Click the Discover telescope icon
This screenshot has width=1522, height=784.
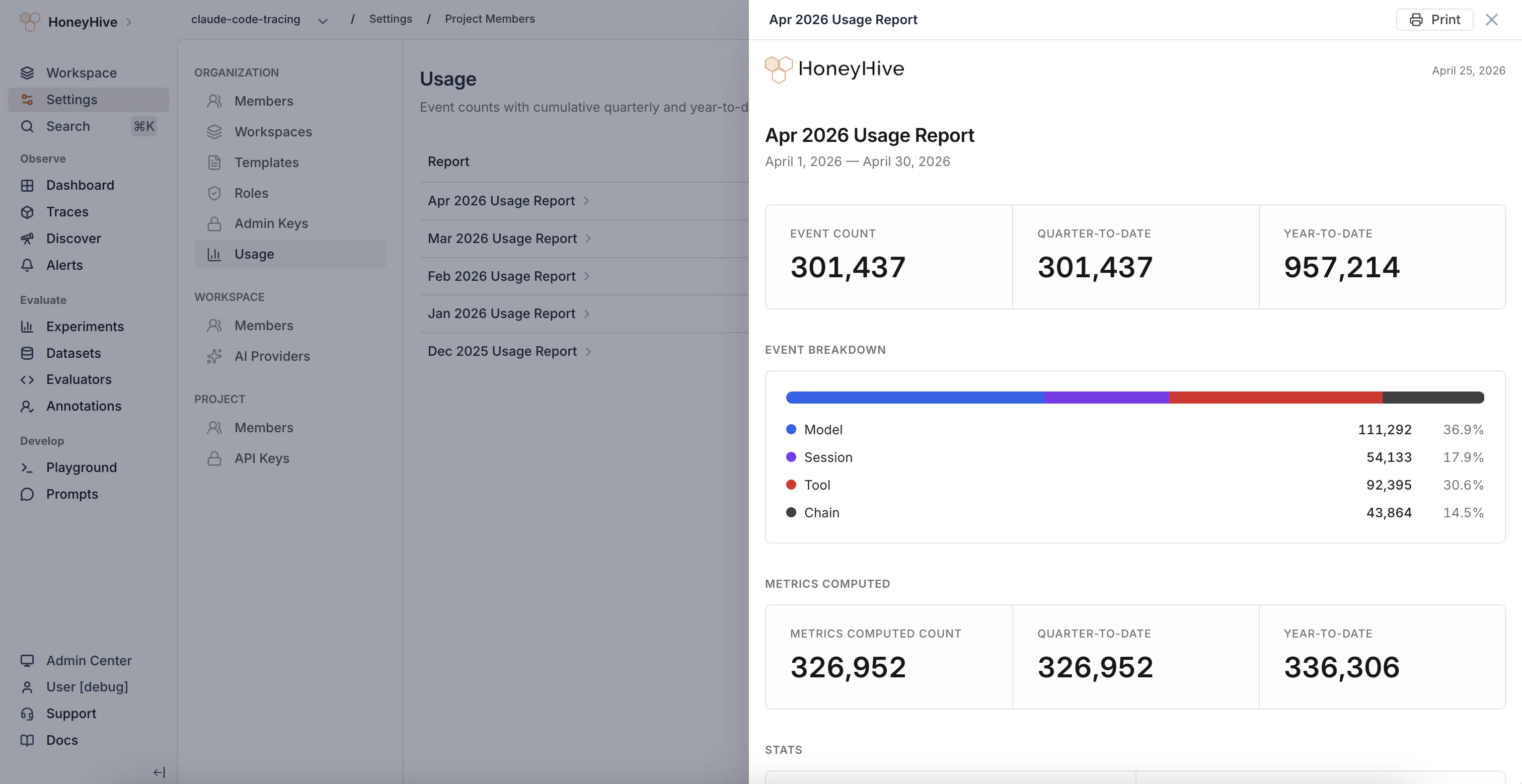click(27, 238)
